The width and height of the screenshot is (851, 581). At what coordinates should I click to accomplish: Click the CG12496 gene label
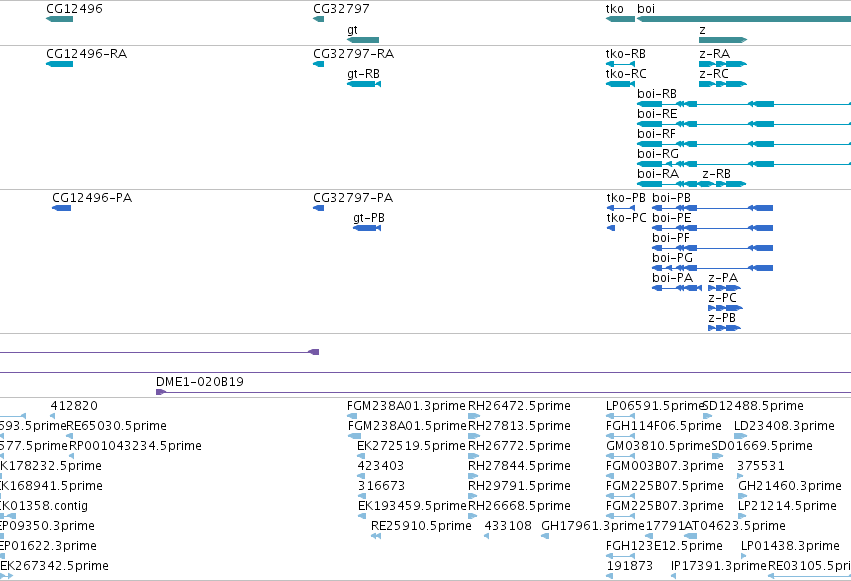(74, 9)
